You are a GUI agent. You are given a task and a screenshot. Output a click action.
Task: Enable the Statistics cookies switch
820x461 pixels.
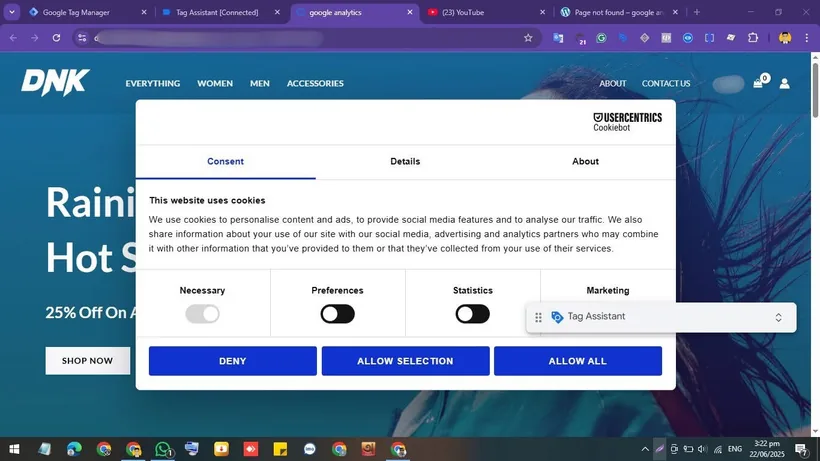pos(472,314)
